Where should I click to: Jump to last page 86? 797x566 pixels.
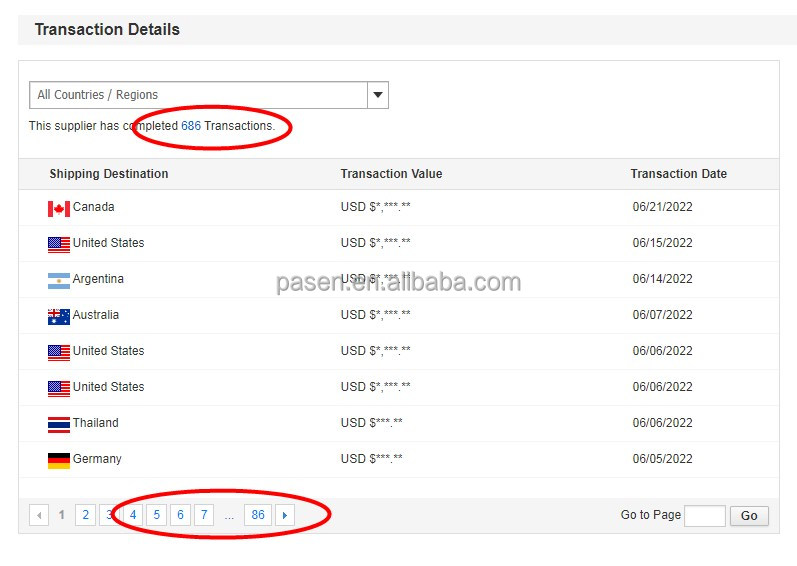click(258, 515)
